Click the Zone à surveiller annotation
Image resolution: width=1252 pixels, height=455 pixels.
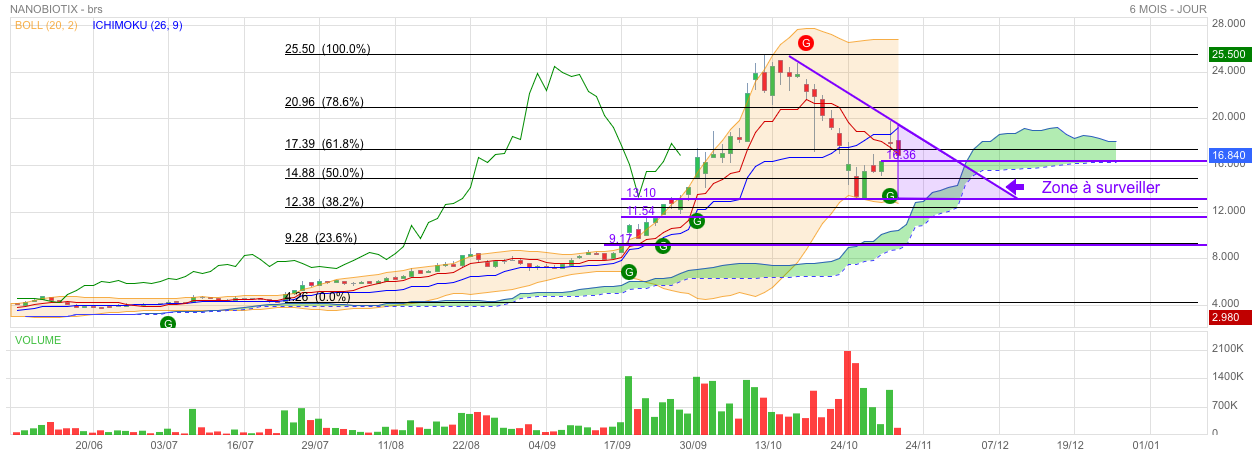tap(1101, 187)
